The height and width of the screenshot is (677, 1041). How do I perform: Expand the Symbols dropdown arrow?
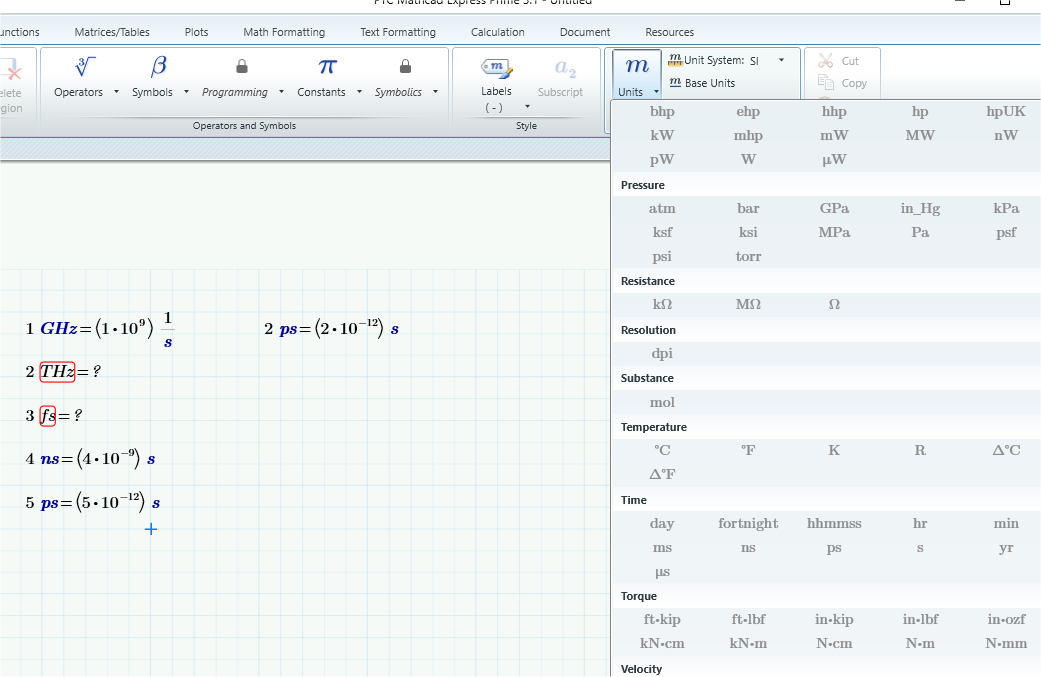coord(187,92)
